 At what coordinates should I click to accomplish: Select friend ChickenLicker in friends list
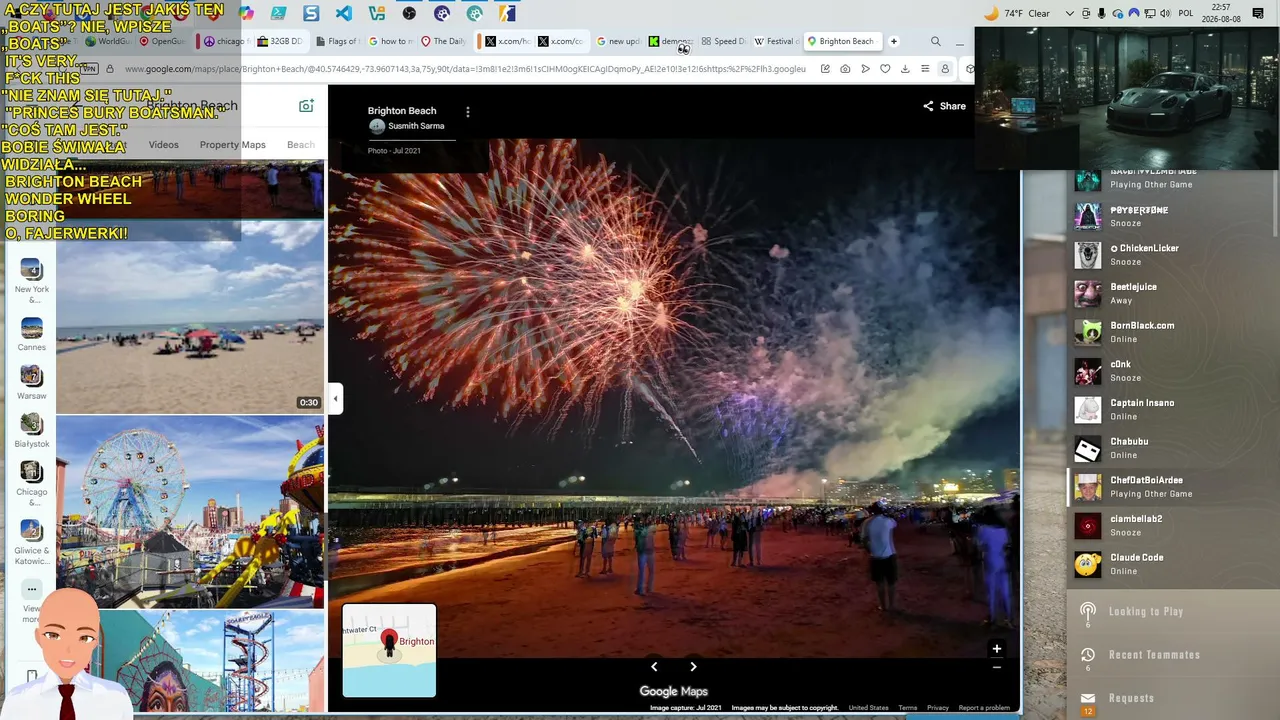1171,255
